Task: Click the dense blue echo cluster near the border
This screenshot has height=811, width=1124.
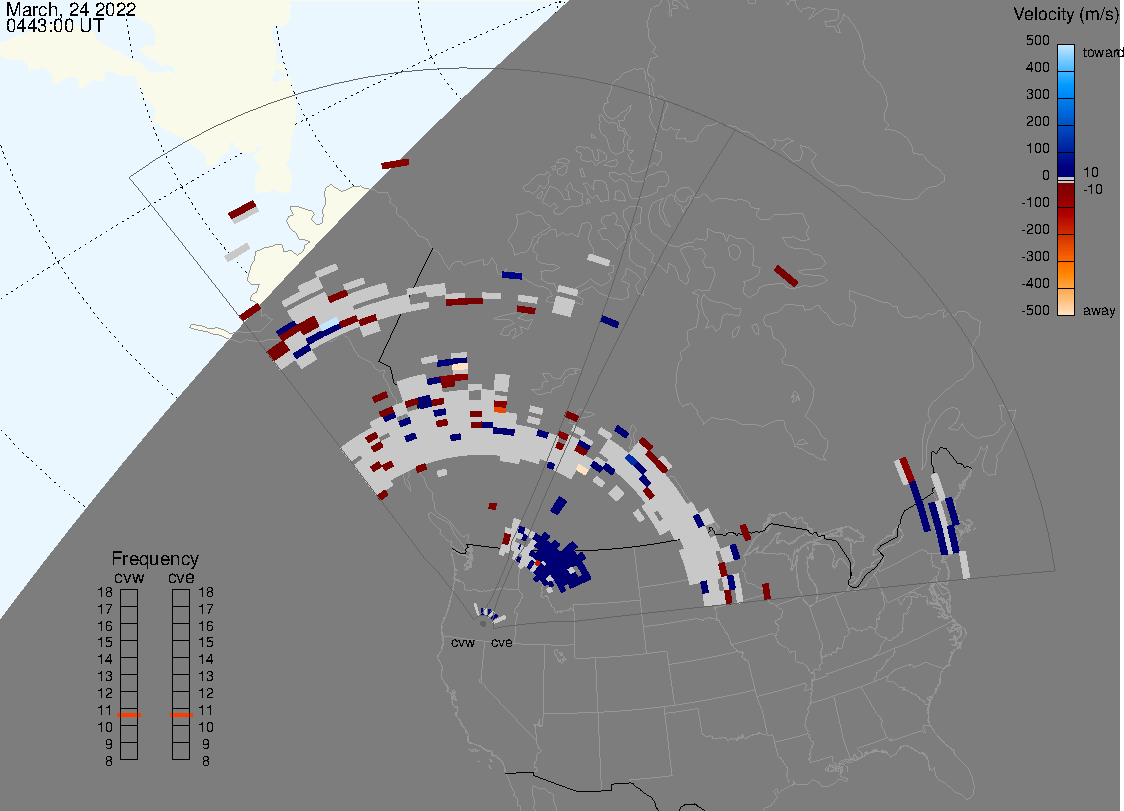Action: tap(560, 562)
